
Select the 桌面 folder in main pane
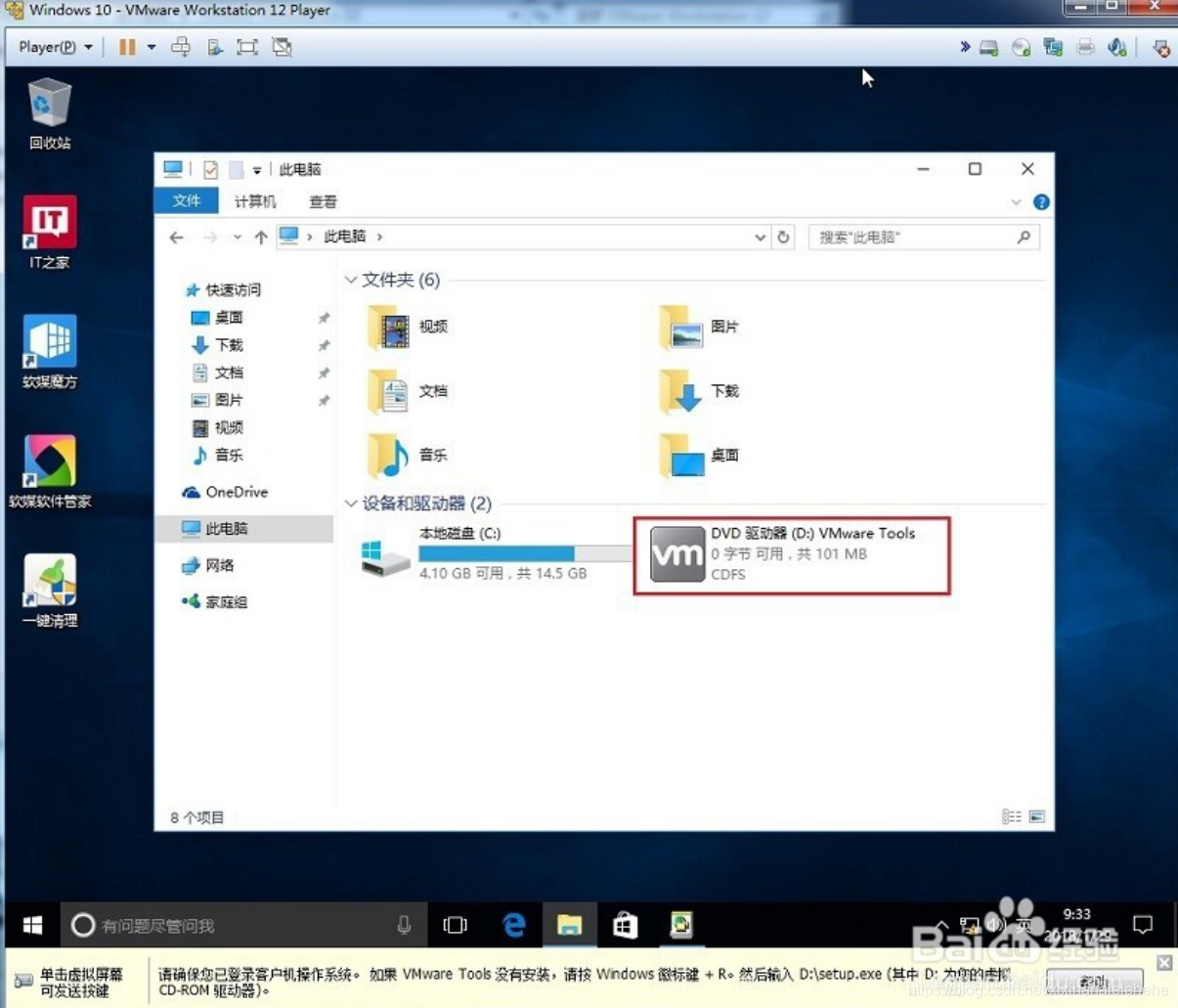click(x=698, y=455)
